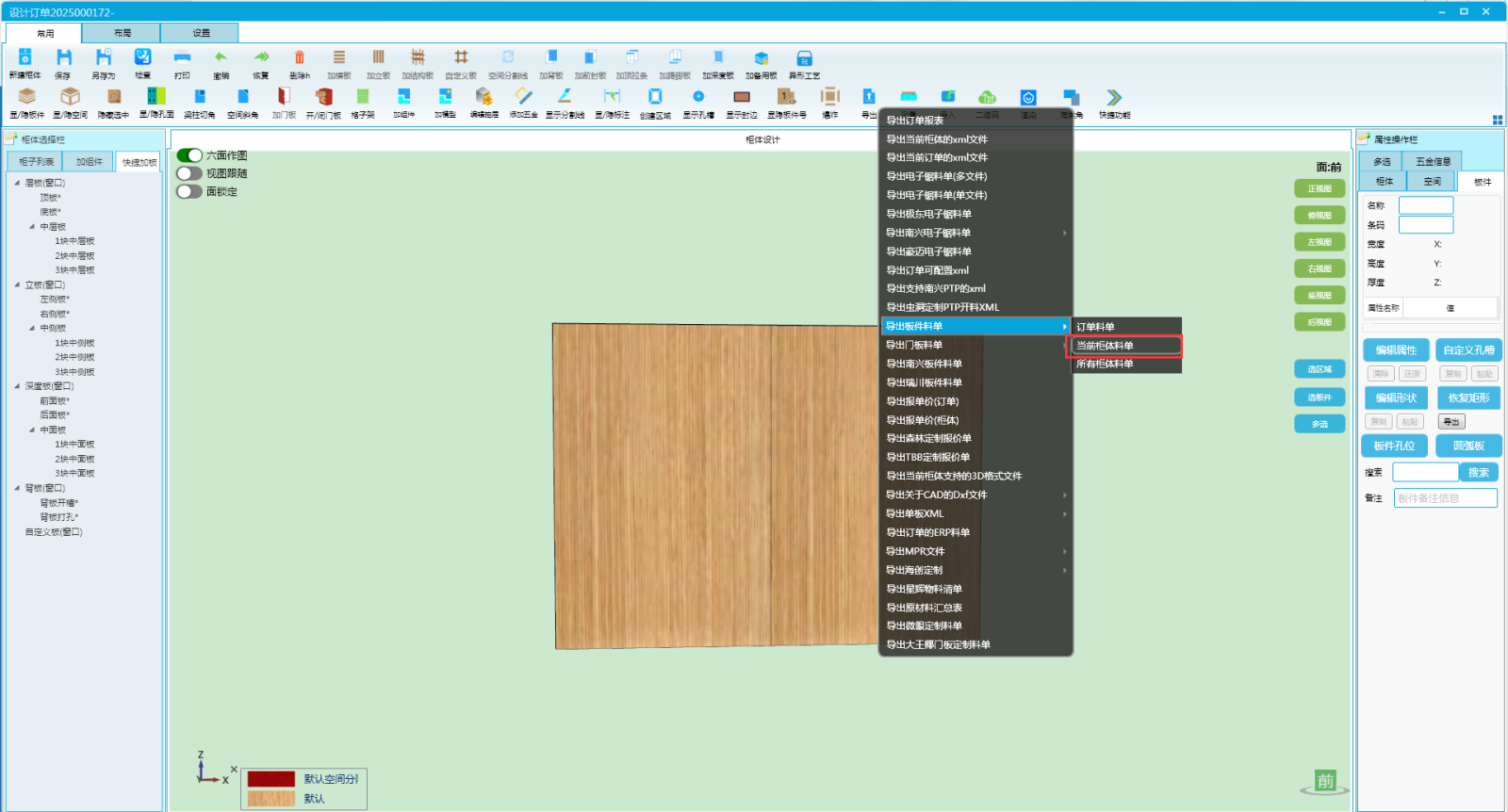Open the 五金信息 properties tab
Viewport: 1508px width, 812px height.
[x=1433, y=161]
